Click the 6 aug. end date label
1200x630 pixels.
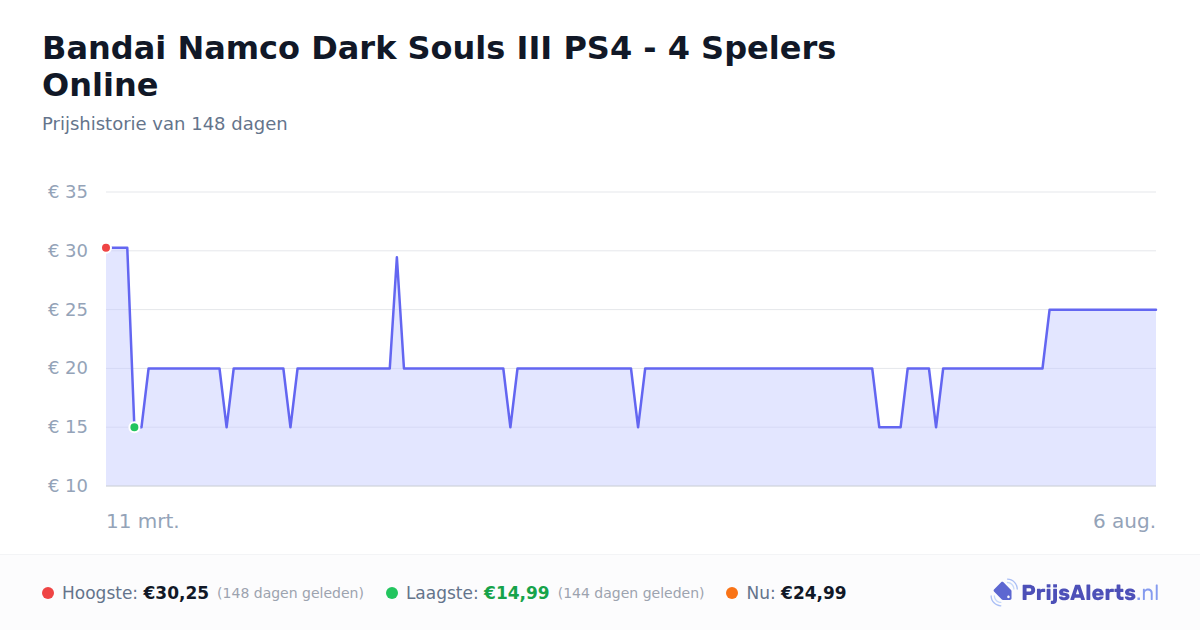click(x=1124, y=521)
